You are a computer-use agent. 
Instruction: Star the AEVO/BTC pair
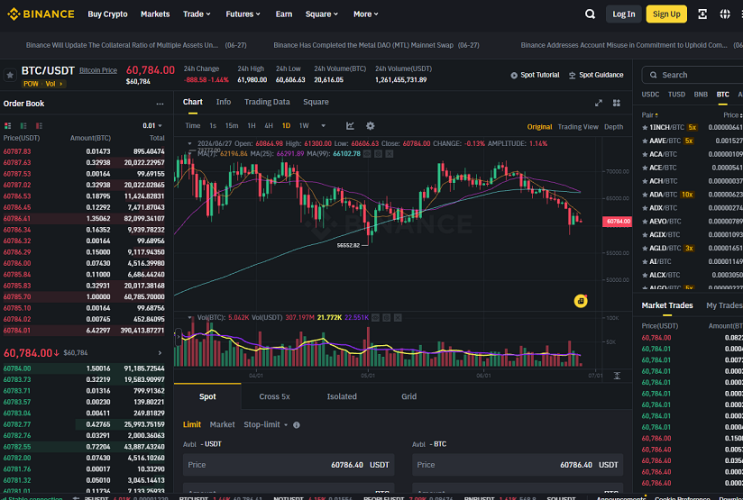click(x=644, y=221)
